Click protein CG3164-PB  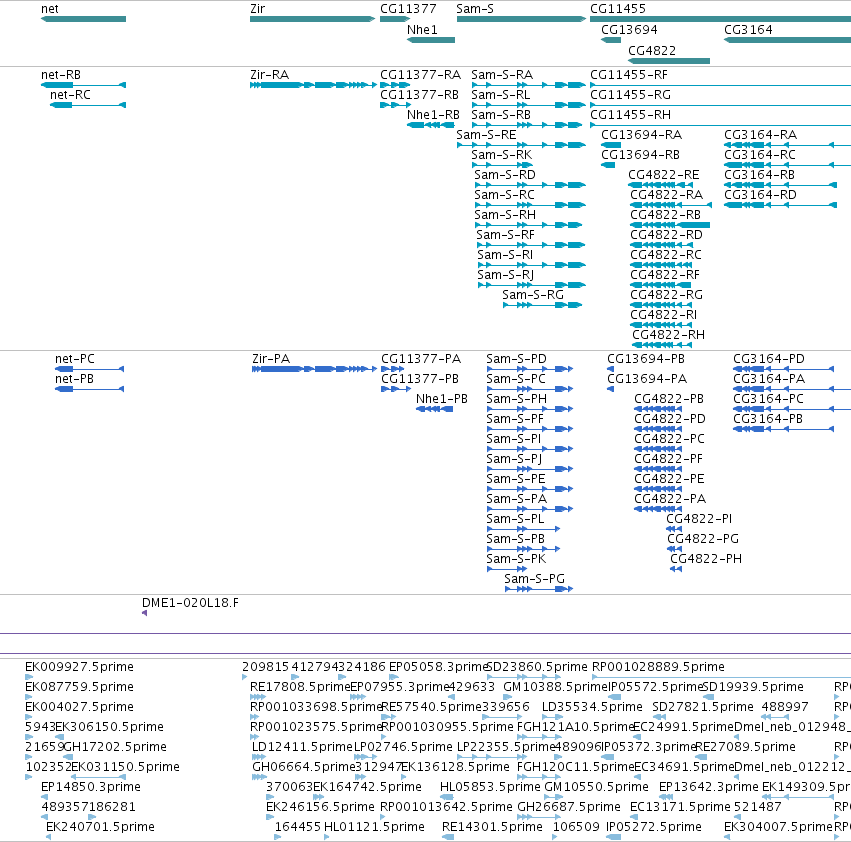(783, 429)
